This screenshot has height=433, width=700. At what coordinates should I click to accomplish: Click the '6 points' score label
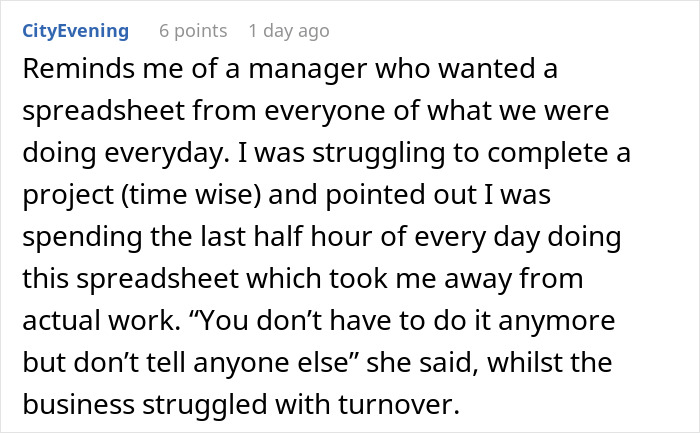click(193, 31)
